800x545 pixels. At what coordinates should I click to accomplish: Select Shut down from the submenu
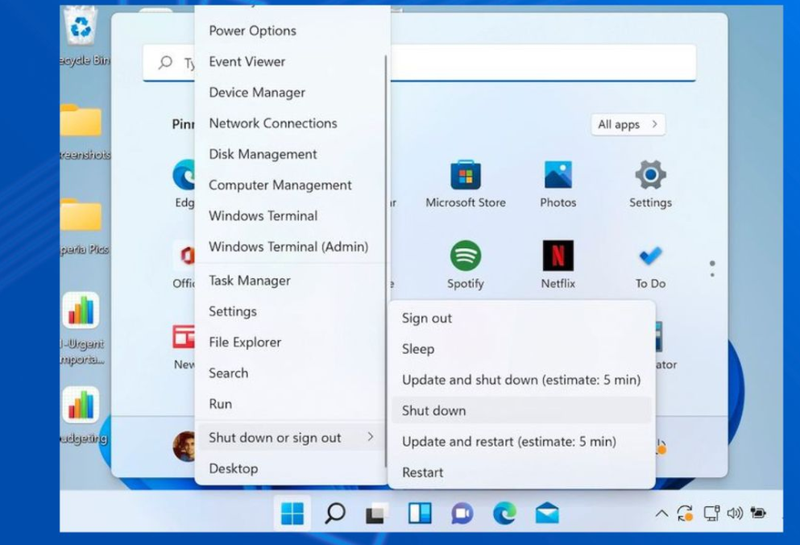point(521,410)
